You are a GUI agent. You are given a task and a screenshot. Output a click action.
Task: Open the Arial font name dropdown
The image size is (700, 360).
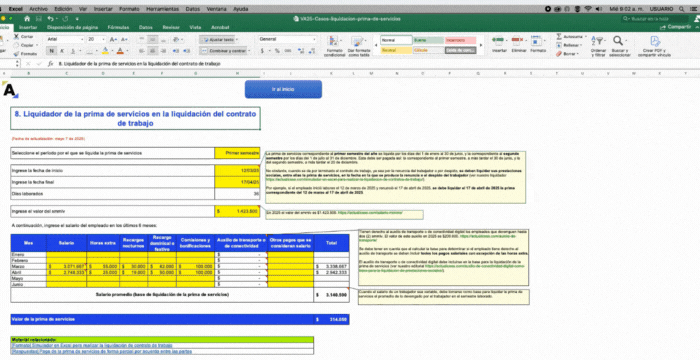[x=81, y=39]
